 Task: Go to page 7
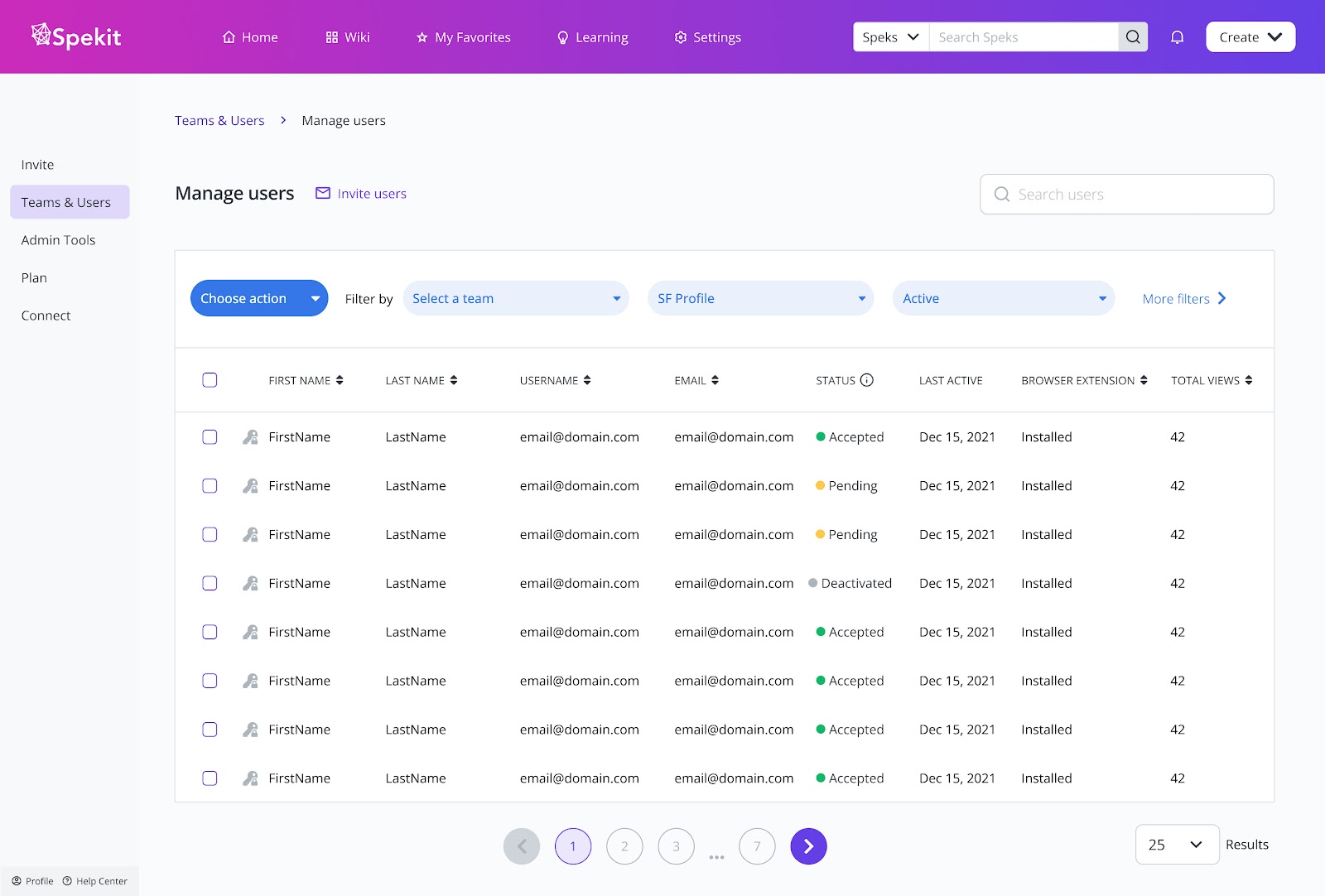click(x=757, y=846)
